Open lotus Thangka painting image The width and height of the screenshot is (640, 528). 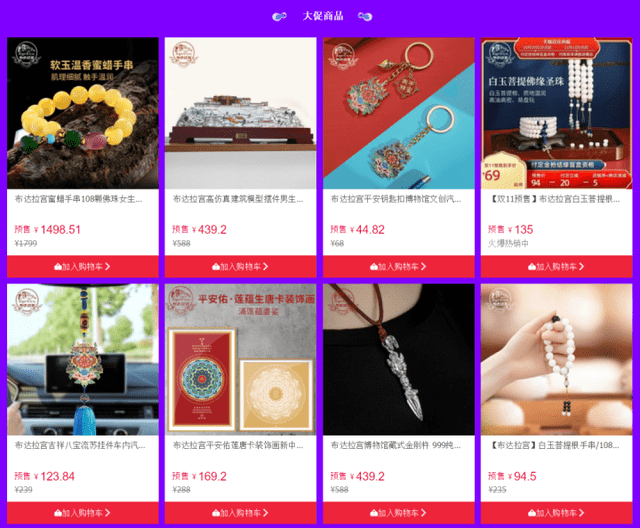pos(240,359)
